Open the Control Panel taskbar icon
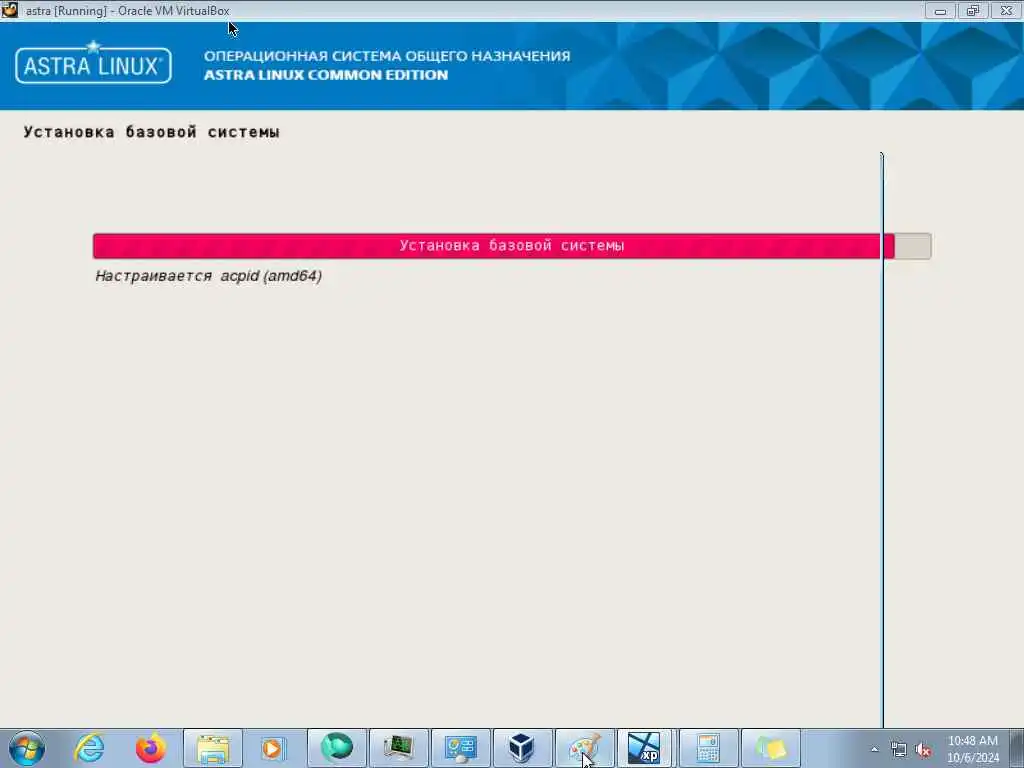Screen dimensions: 1024x768 click(x=460, y=748)
